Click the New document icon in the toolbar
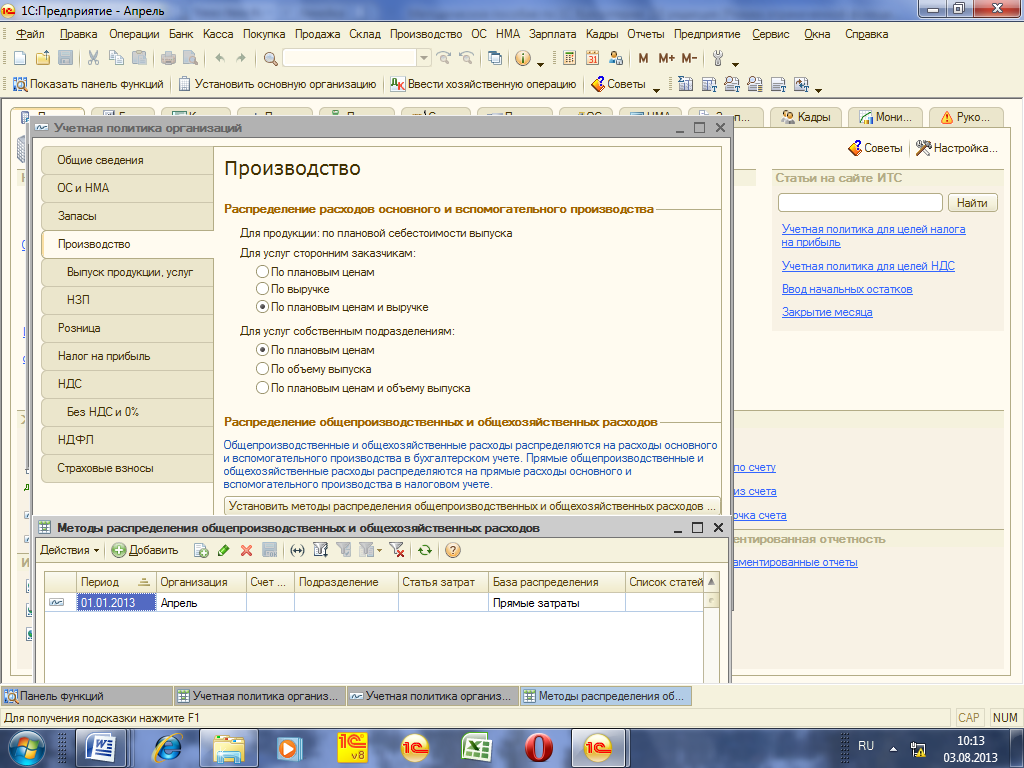 click(x=20, y=58)
